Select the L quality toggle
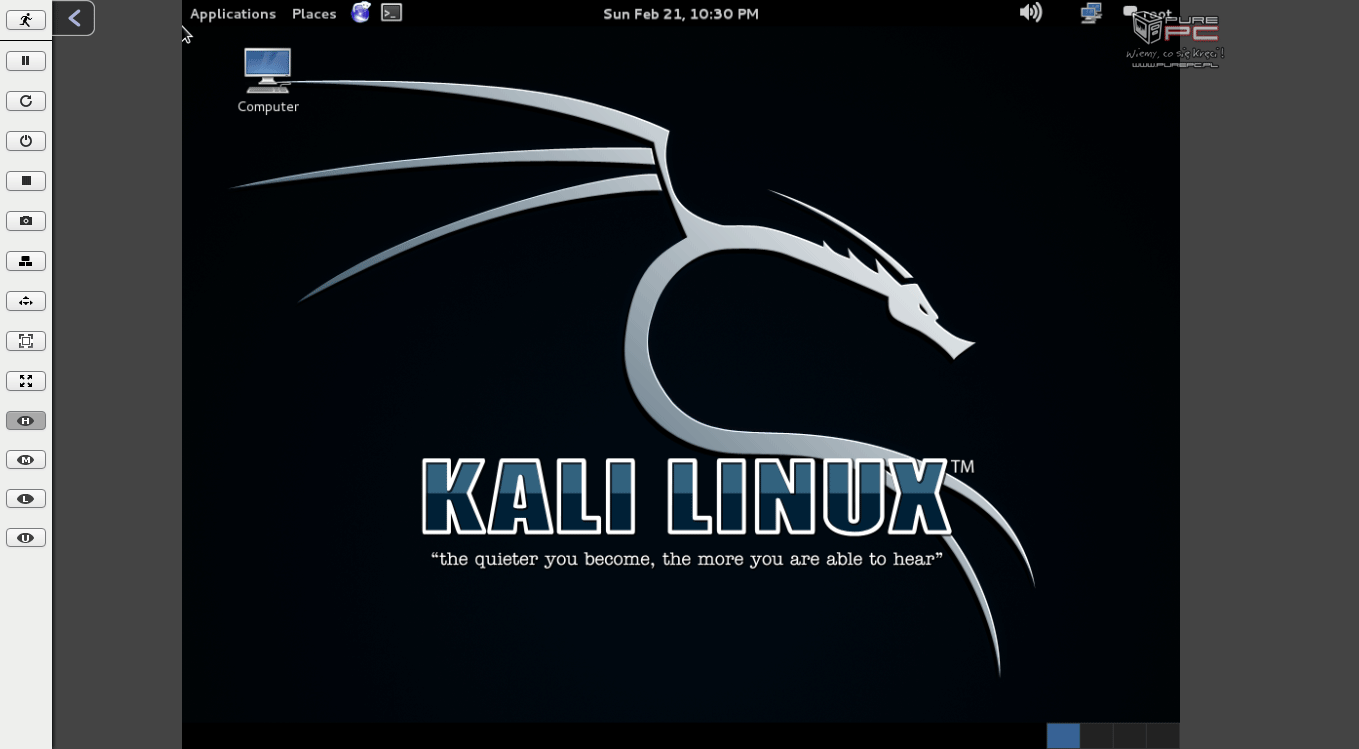 (x=26, y=498)
